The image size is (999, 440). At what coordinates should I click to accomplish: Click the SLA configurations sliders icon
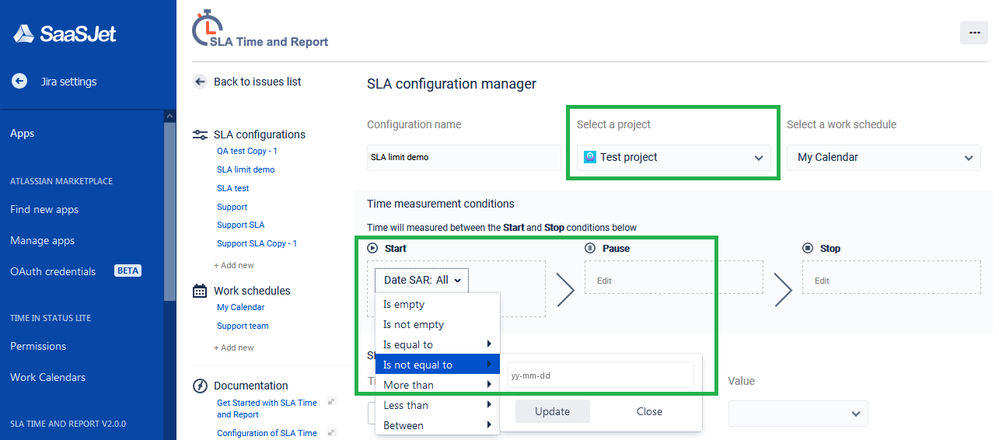click(200, 134)
